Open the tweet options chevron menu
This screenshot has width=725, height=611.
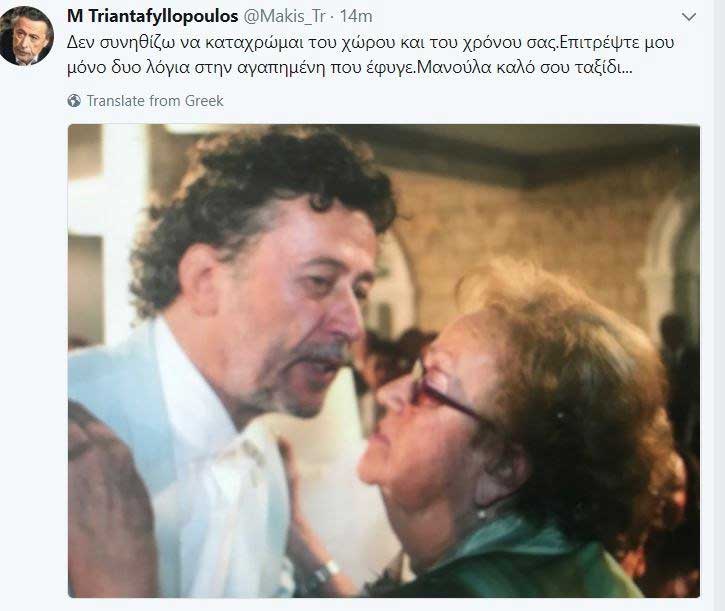click(689, 17)
